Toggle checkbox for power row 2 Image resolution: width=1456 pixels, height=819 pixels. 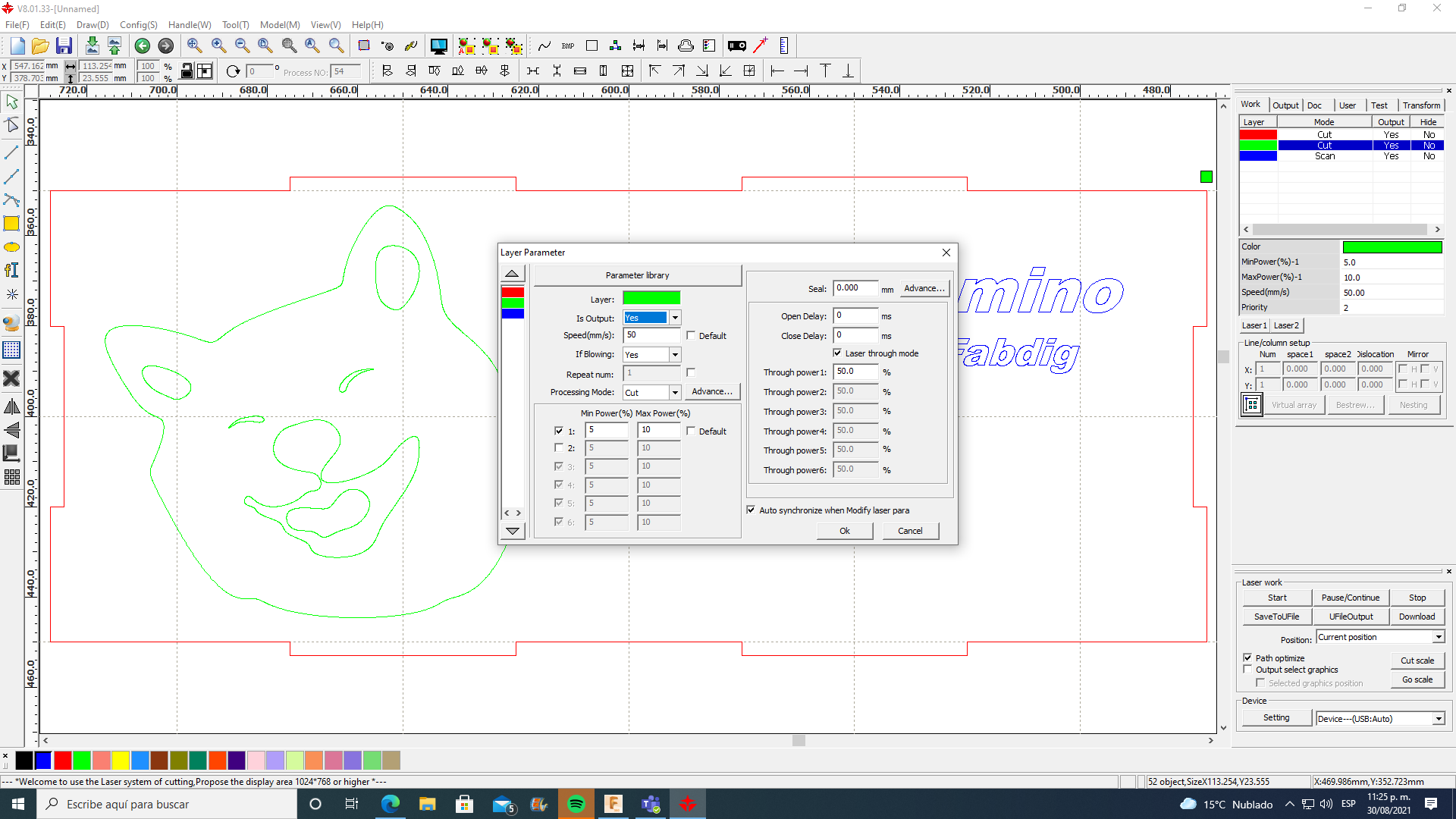[x=559, y=447]
